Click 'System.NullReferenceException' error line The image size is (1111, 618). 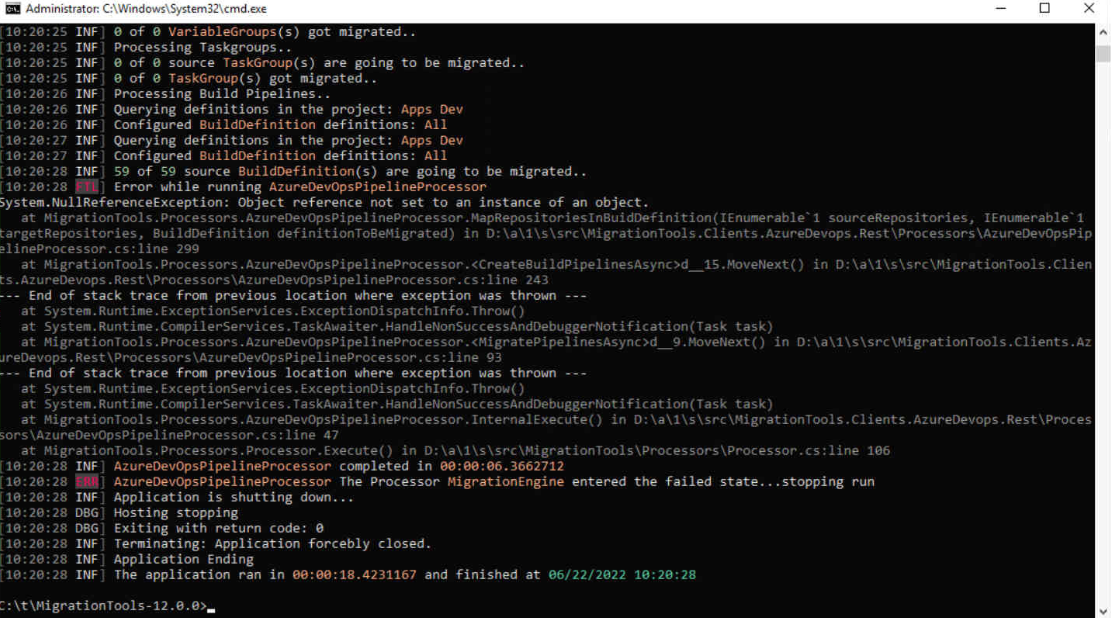(x=324, y=203)
